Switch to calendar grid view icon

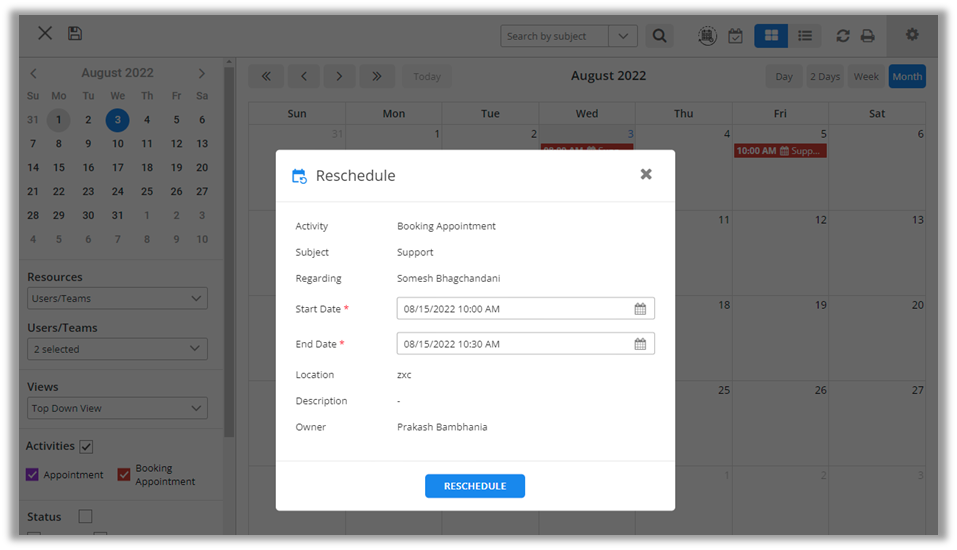(x=771, y=36)
